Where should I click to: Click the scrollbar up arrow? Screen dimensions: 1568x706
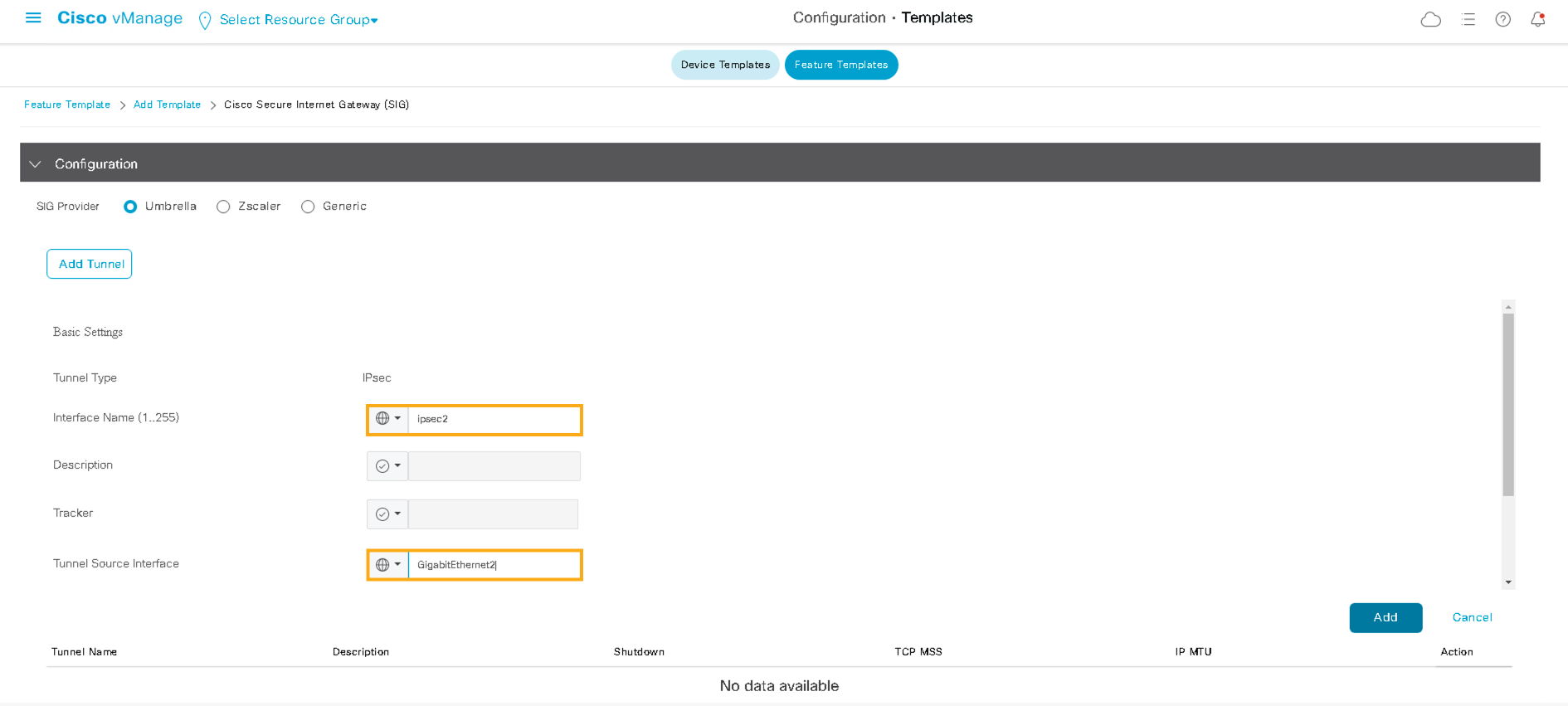(x=1508, y=306)
